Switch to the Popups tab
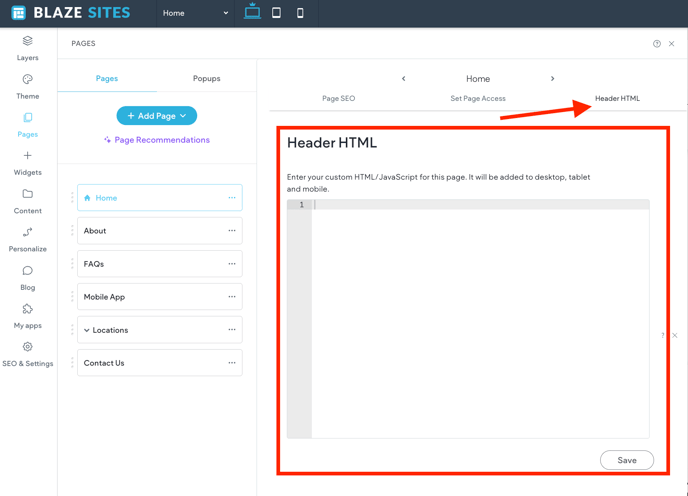 (x=206, y=78)
